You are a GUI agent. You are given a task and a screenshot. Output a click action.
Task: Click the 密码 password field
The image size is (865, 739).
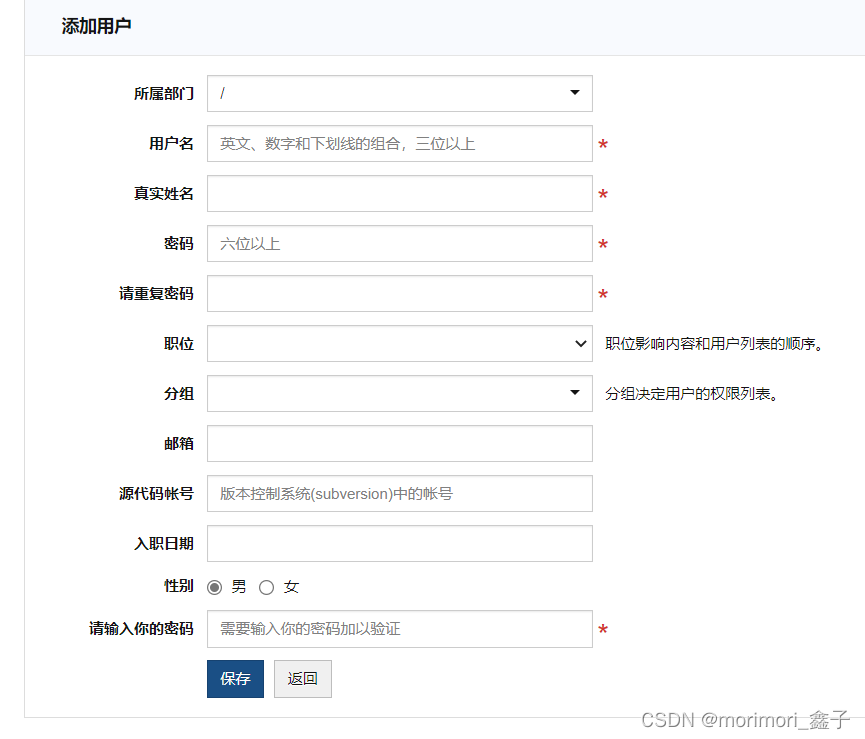[x=399, y=243]
